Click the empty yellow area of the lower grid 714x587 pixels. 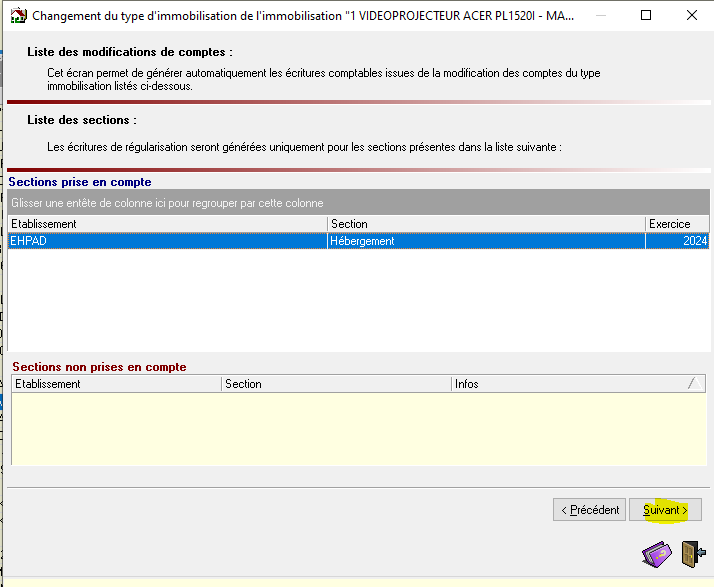[357, 428]
